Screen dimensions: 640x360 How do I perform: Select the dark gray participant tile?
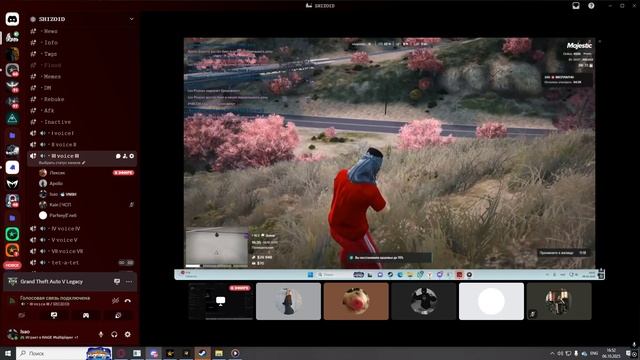[423, 301]
